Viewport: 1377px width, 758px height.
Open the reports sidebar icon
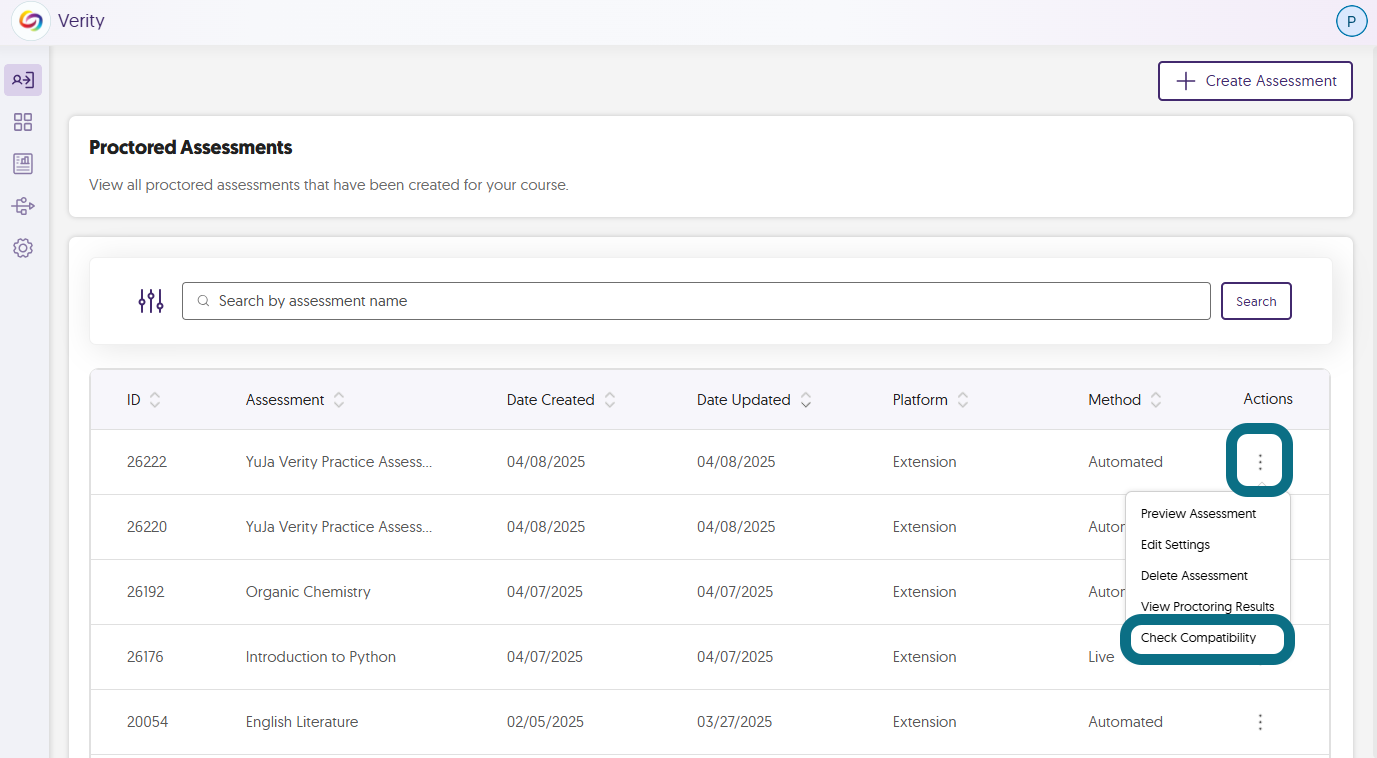23,164
